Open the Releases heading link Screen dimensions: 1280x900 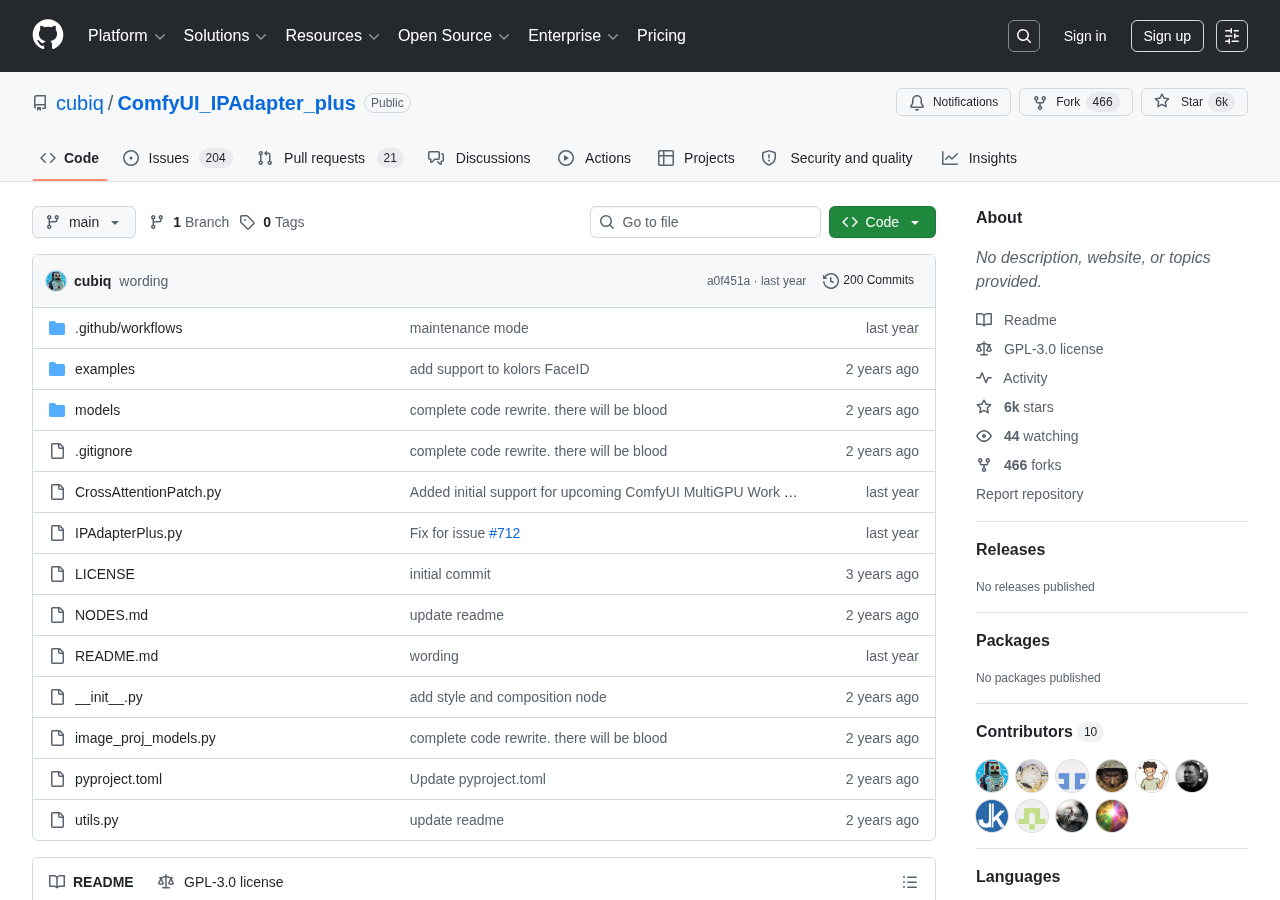point(1010,550)
